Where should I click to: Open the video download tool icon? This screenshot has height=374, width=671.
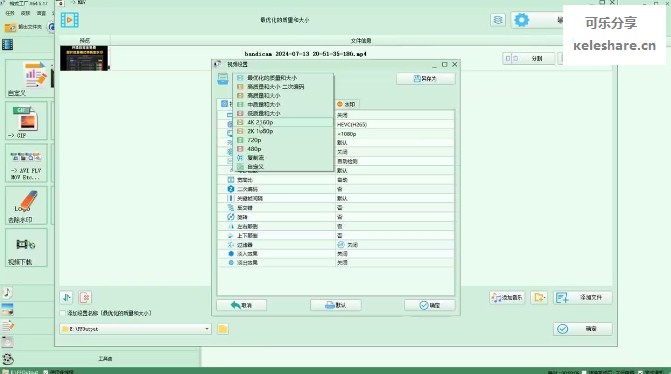[26, 247]
